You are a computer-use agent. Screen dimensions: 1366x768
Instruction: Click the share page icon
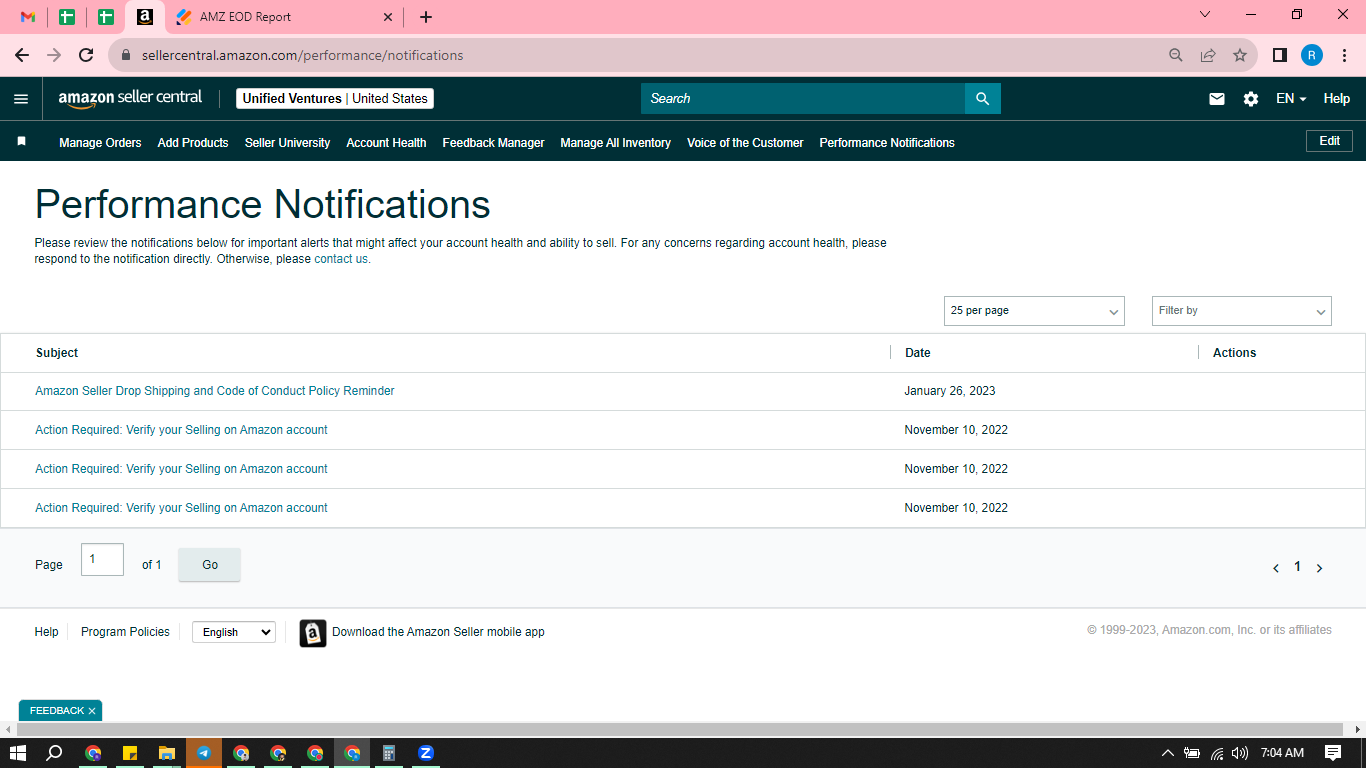click(1208, 55)
